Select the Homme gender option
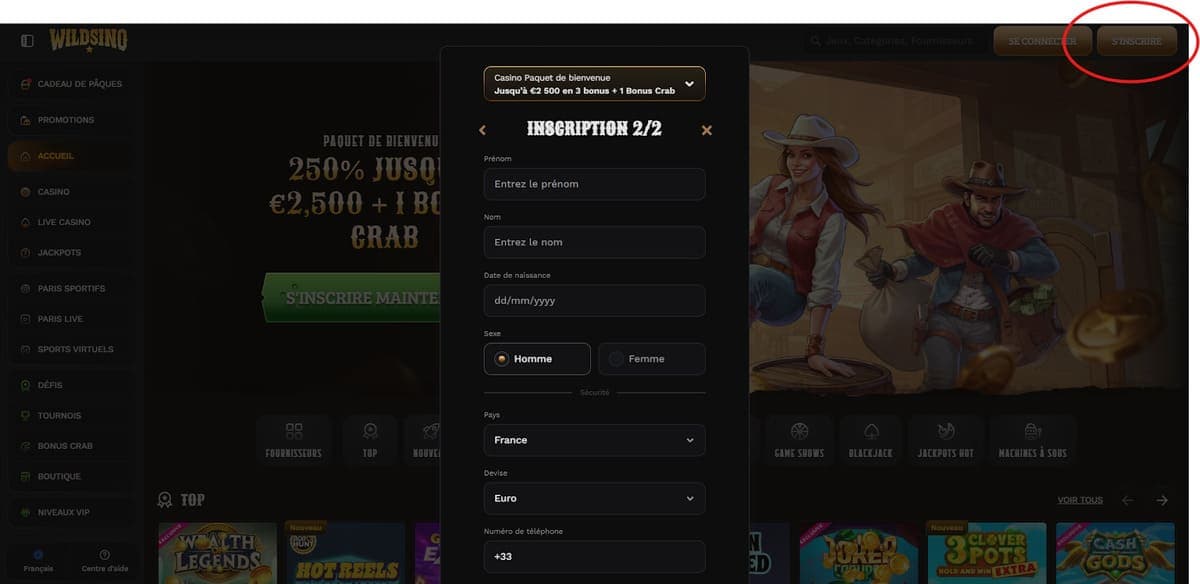The width and height of the screenshot is (1200, 584). (537, 358)
